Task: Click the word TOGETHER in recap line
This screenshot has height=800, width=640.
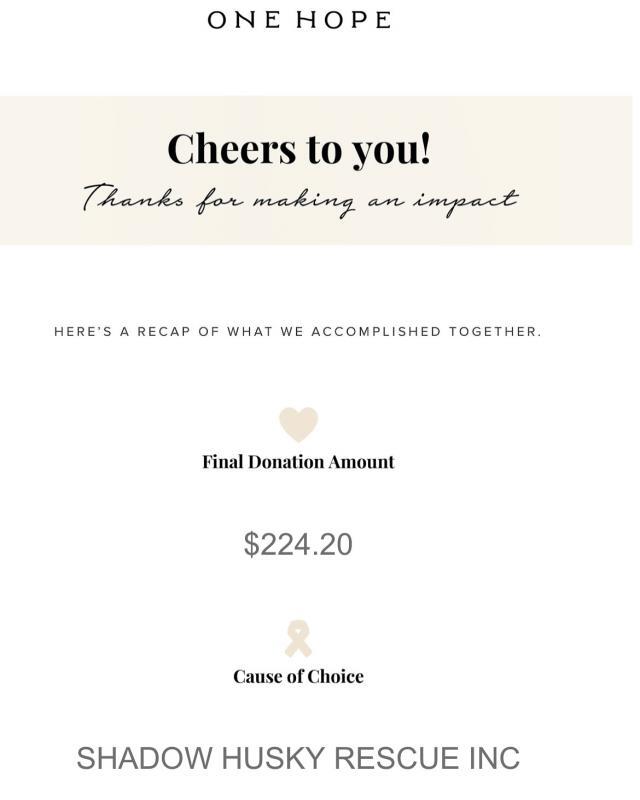Action: (495, 332)
